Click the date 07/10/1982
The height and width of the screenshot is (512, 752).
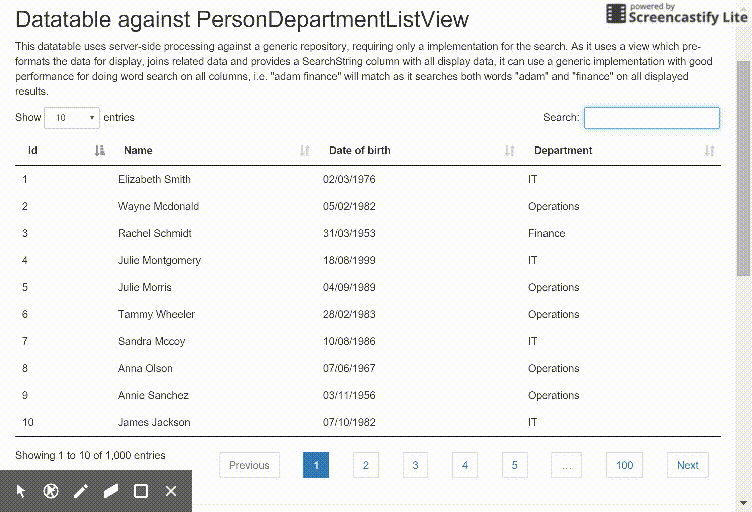click(349, 422)
